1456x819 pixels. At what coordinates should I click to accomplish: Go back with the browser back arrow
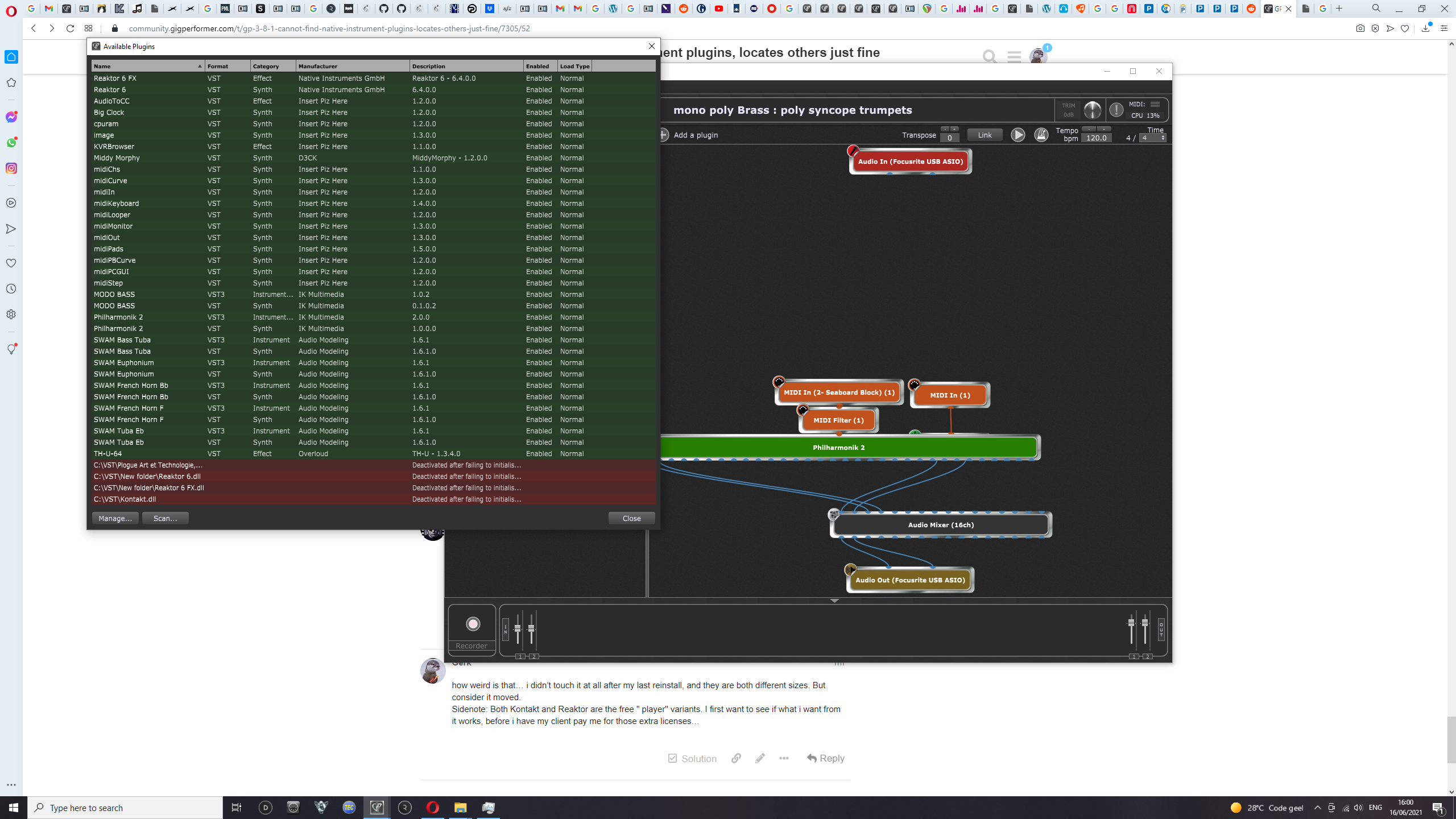(34, 28)
